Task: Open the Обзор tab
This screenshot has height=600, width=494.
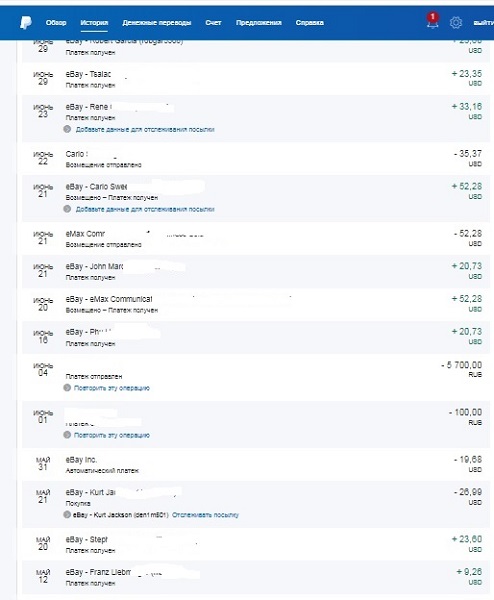Action: [56, 23]
